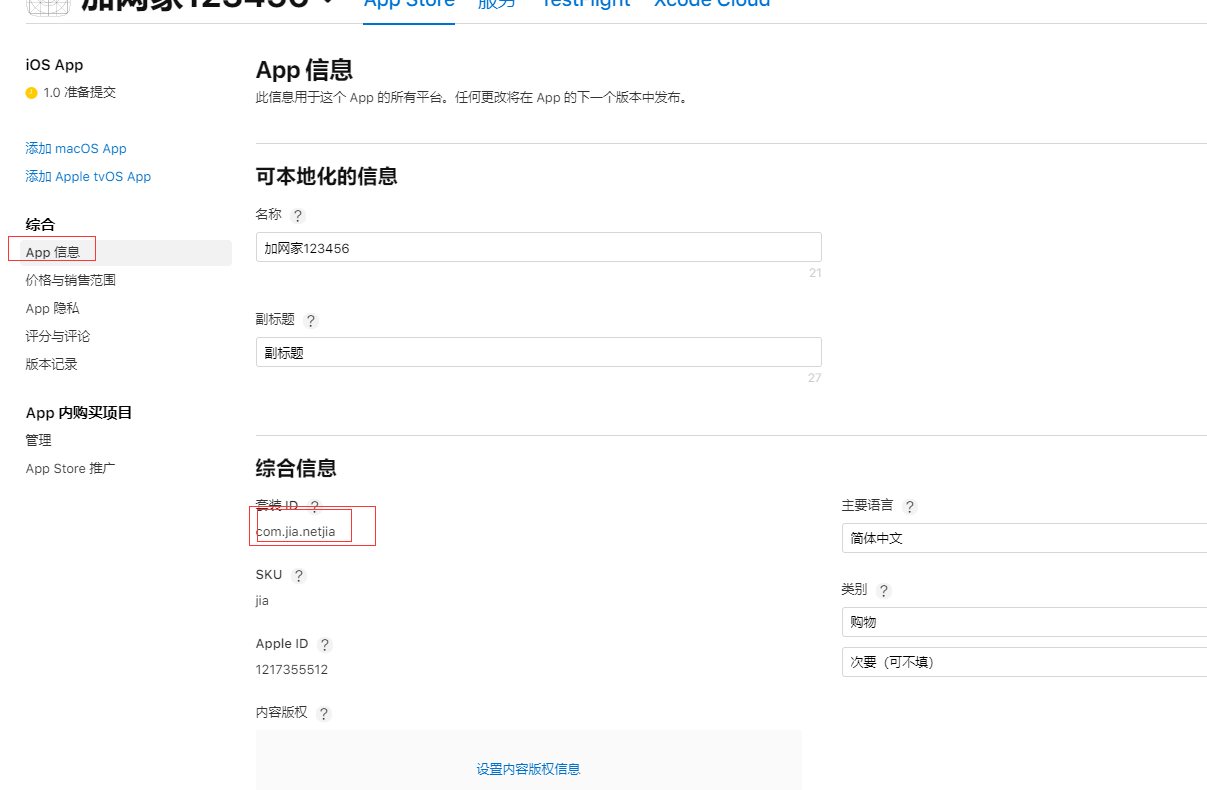Switch to the TestFlight tab
The width and height of the screenshot is (1207, 790).
tap(585, 5)
